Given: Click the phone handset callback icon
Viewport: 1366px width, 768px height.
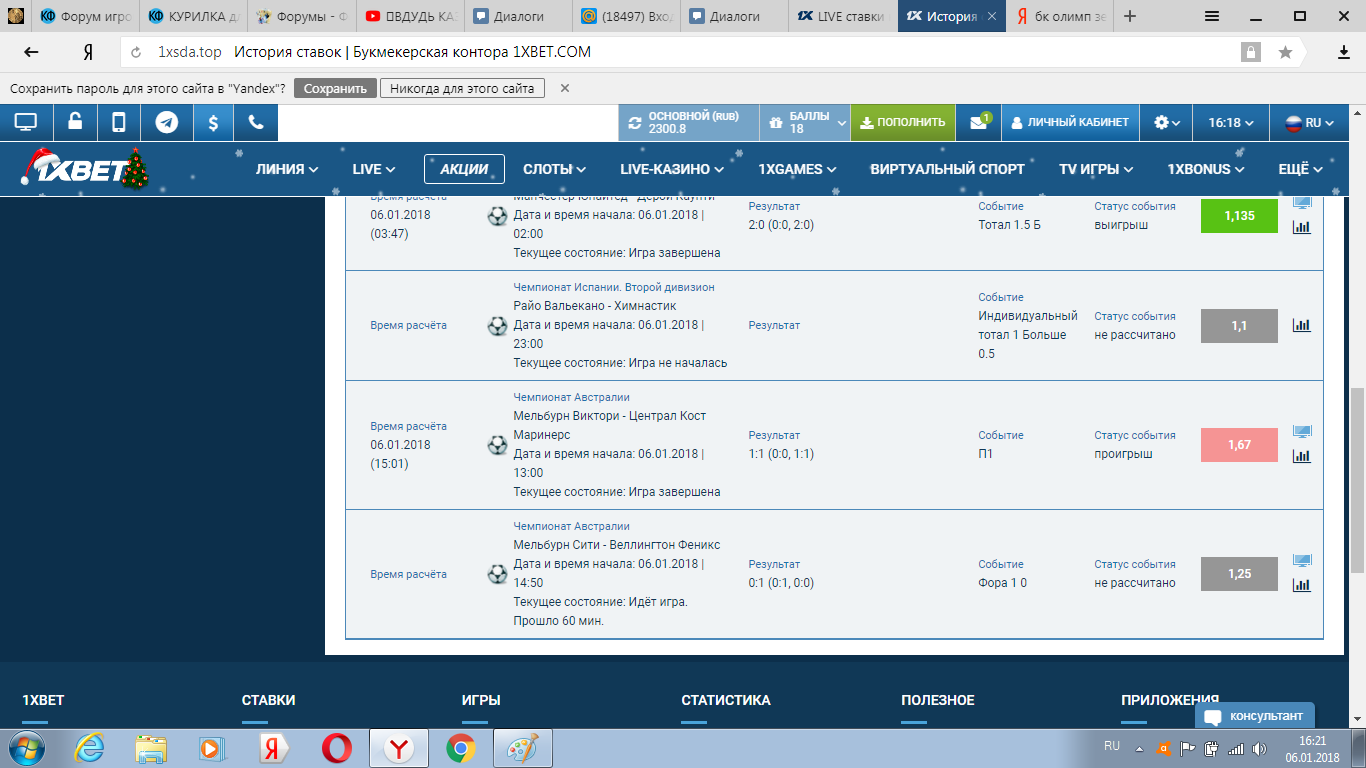Looking at the screenshot, I should [256, 122].
